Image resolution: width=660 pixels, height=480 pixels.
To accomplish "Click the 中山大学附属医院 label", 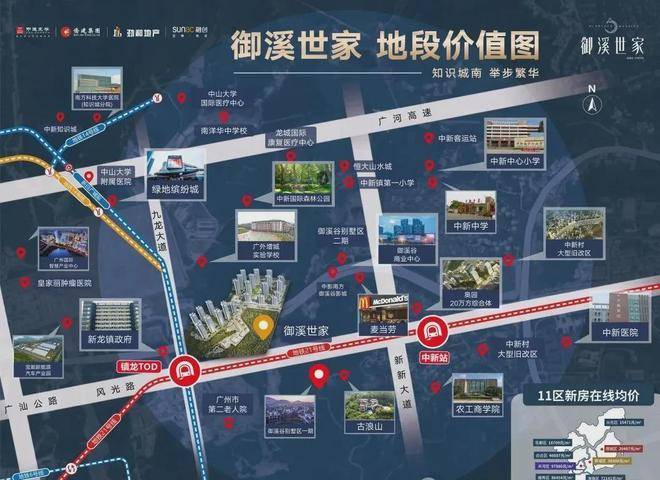I will pyautogui.click(x=116, y=176).
